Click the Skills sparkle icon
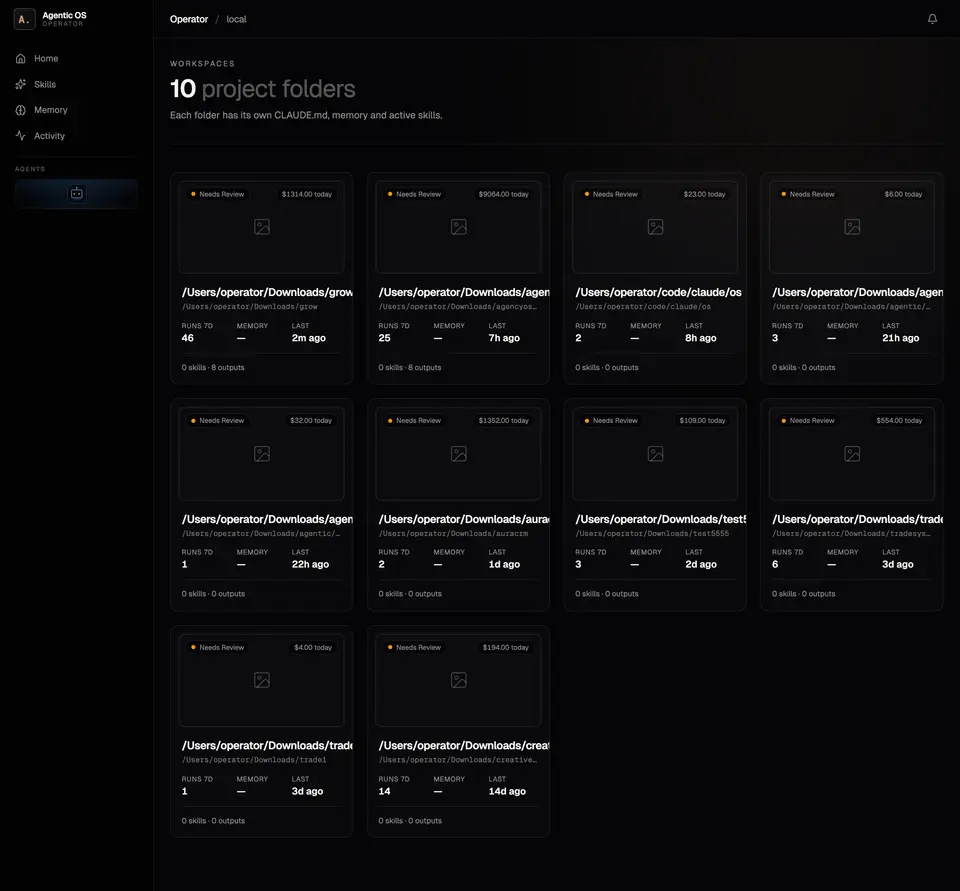Viewport: 960px width, 891px height. (21, 85)
